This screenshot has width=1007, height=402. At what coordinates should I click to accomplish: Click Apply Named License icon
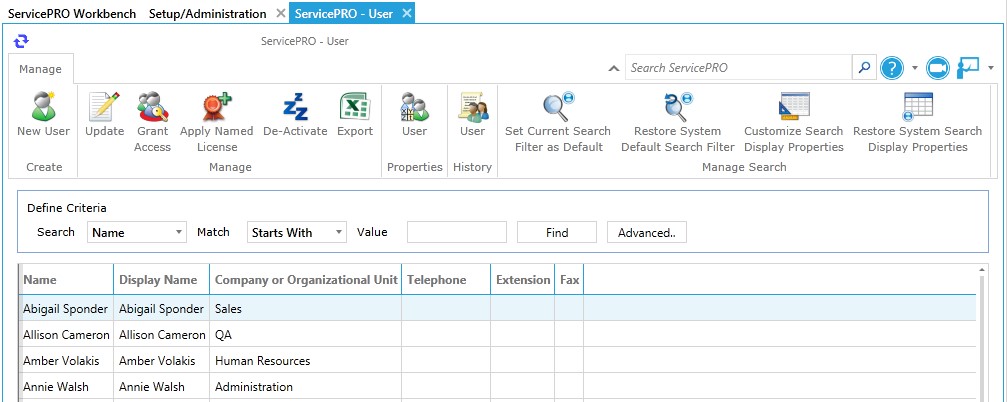(217, 107)
